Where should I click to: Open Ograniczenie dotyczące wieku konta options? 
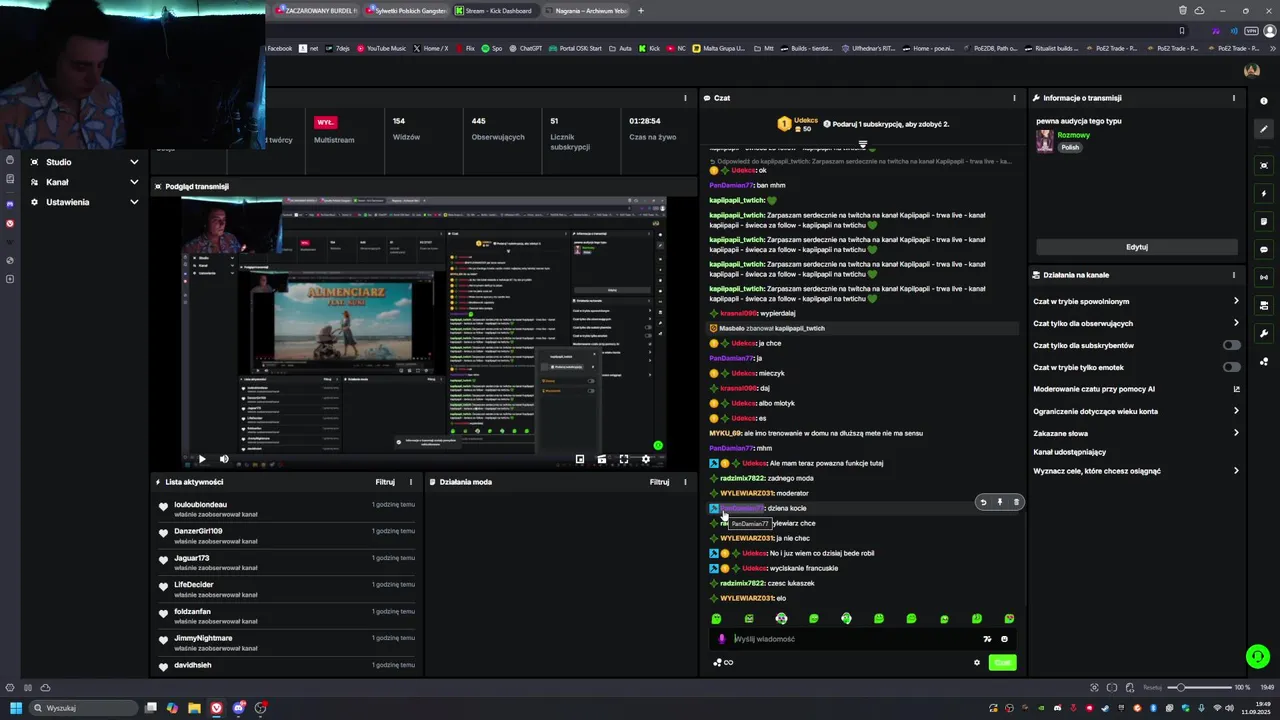point(1136,411)
